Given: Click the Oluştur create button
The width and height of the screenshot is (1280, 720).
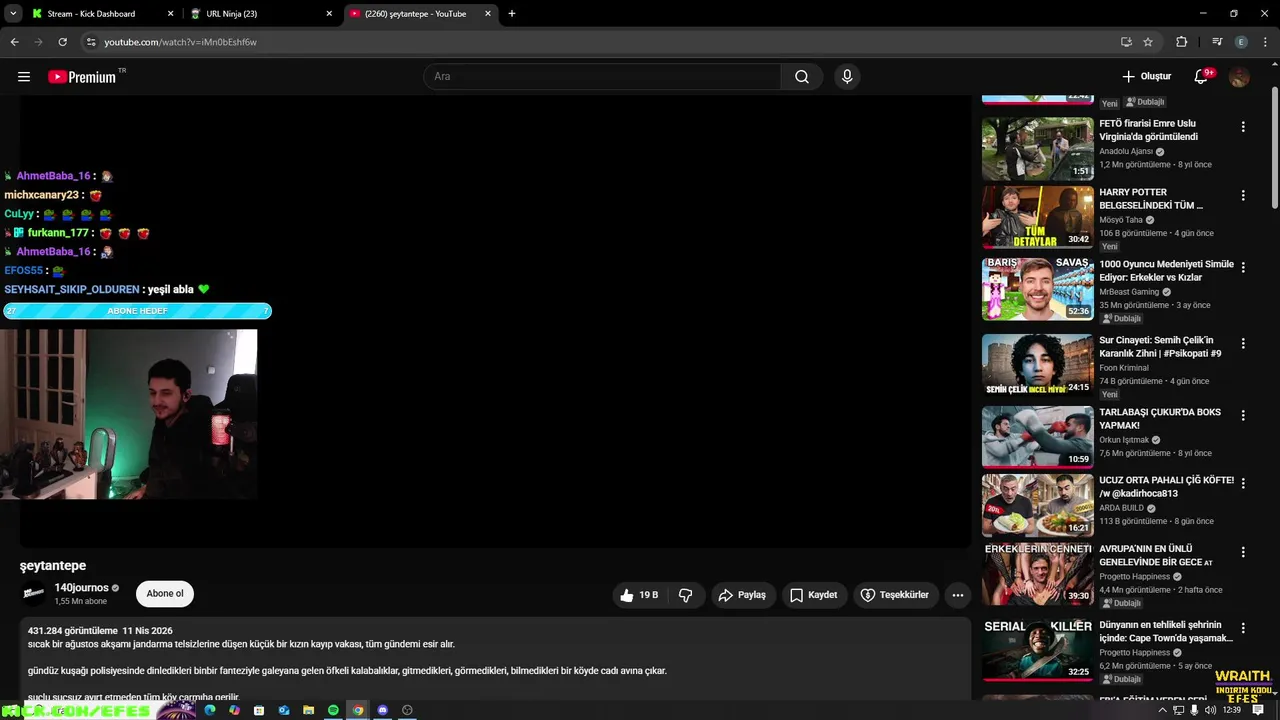Looking at the screenshot, I should (1146, 77).
